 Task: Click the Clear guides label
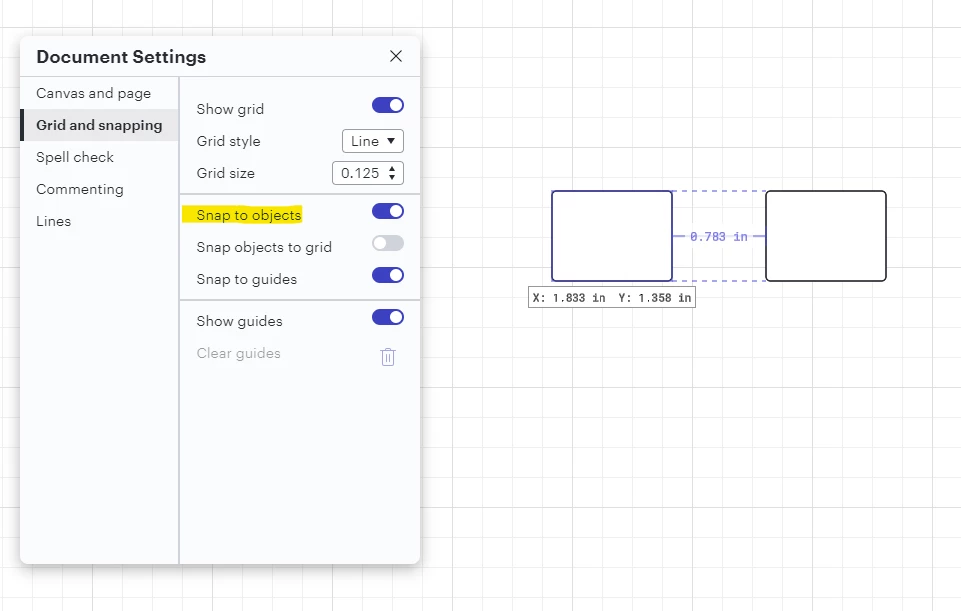point(238,354)
